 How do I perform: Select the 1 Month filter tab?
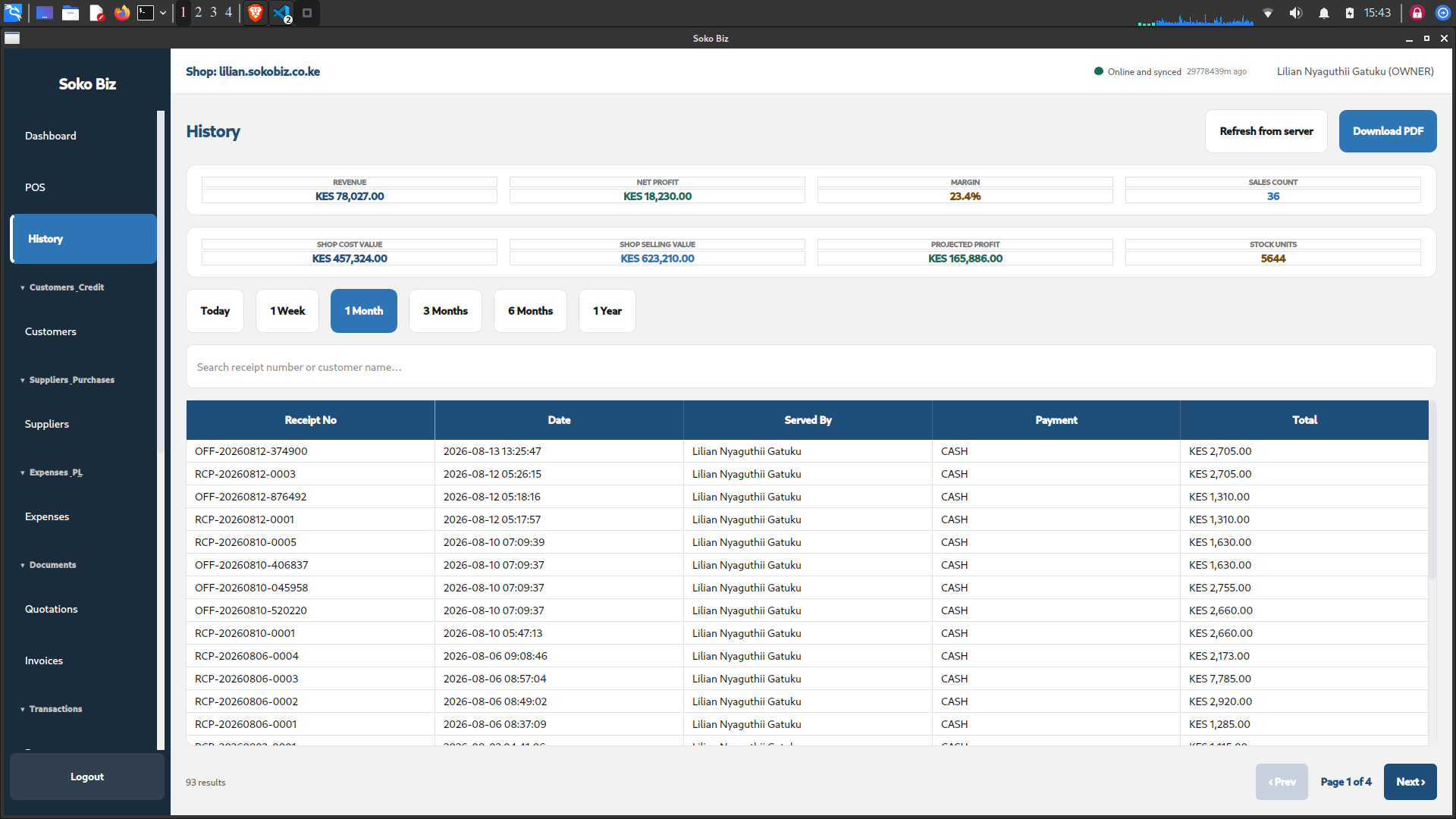coord(364,311)
